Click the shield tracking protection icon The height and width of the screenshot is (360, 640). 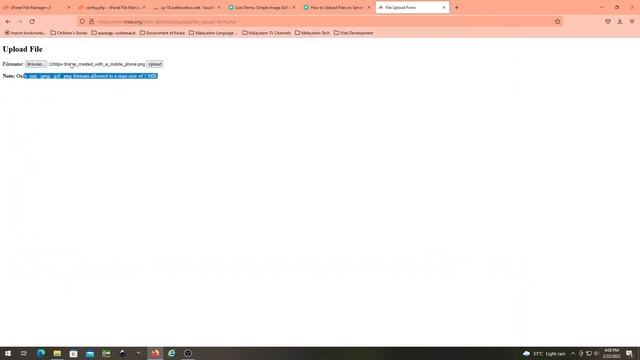[82, 21]
